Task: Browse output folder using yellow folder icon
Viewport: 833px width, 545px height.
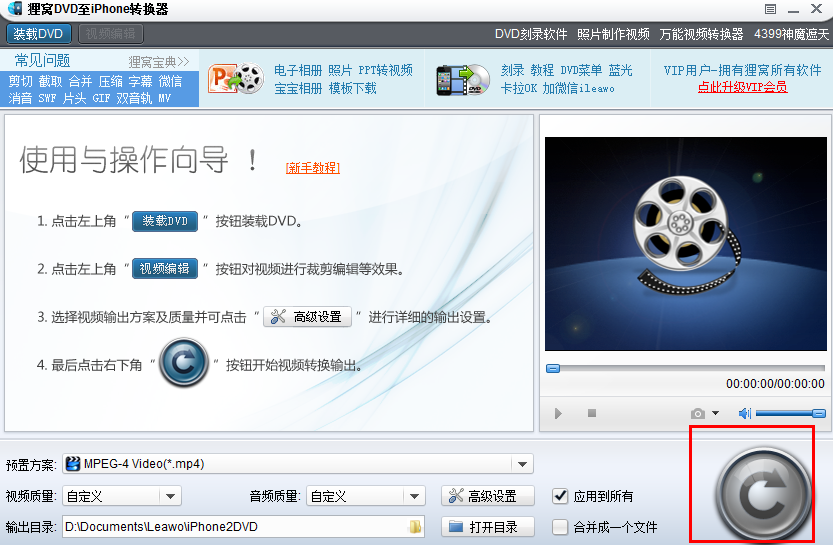Action: pos(415,527)
